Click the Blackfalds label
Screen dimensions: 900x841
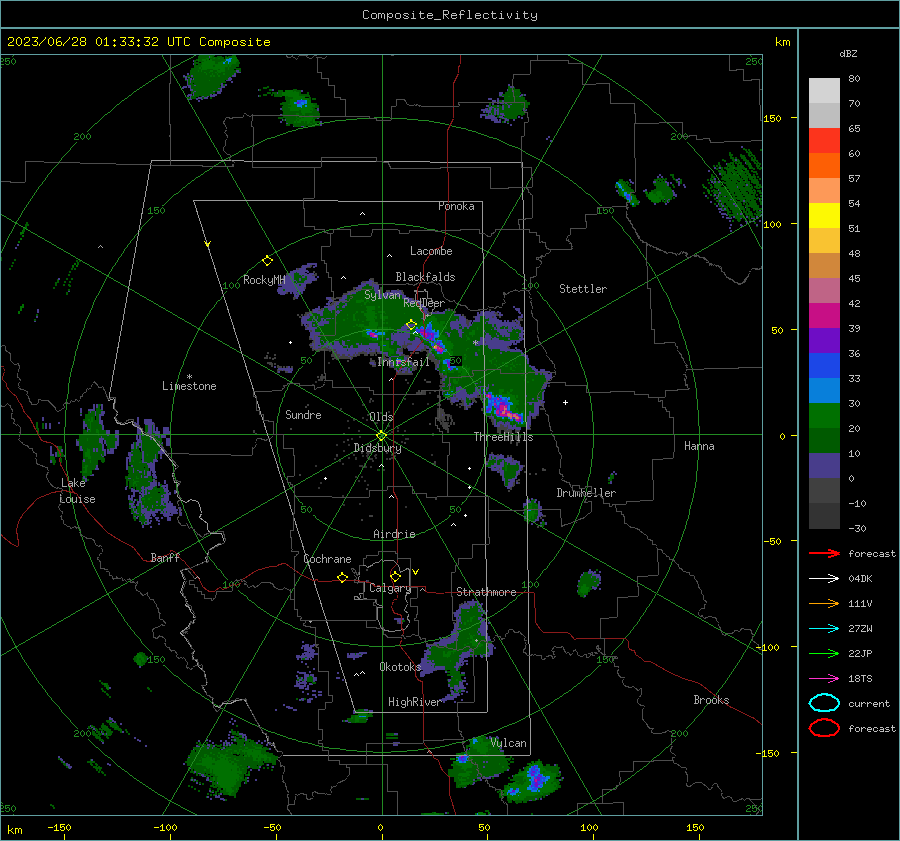pyautogui.click(x=425, y=277)
